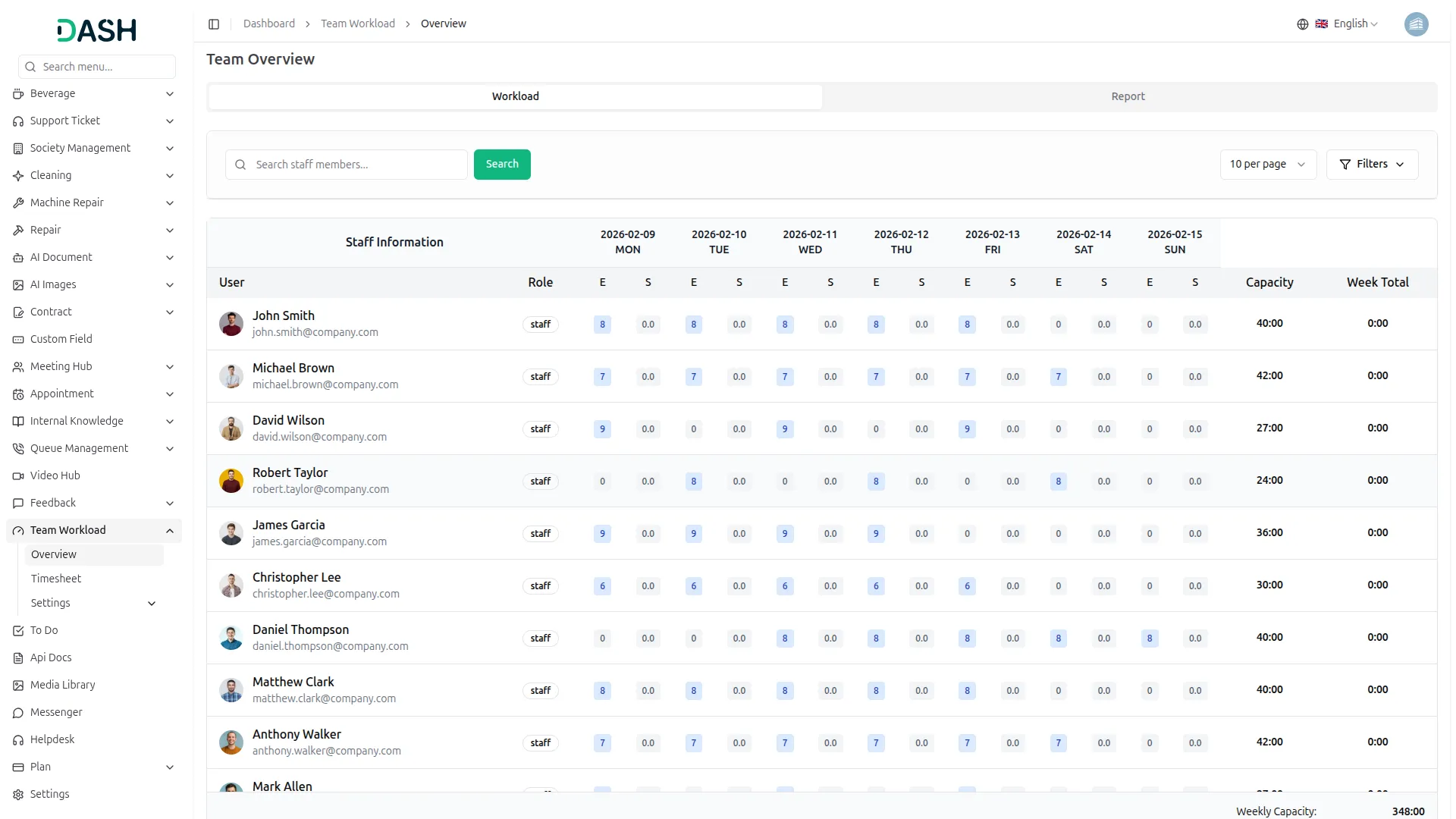Go to Dashboard breadcrumb link
The image size is (1456, 819).
269,24
